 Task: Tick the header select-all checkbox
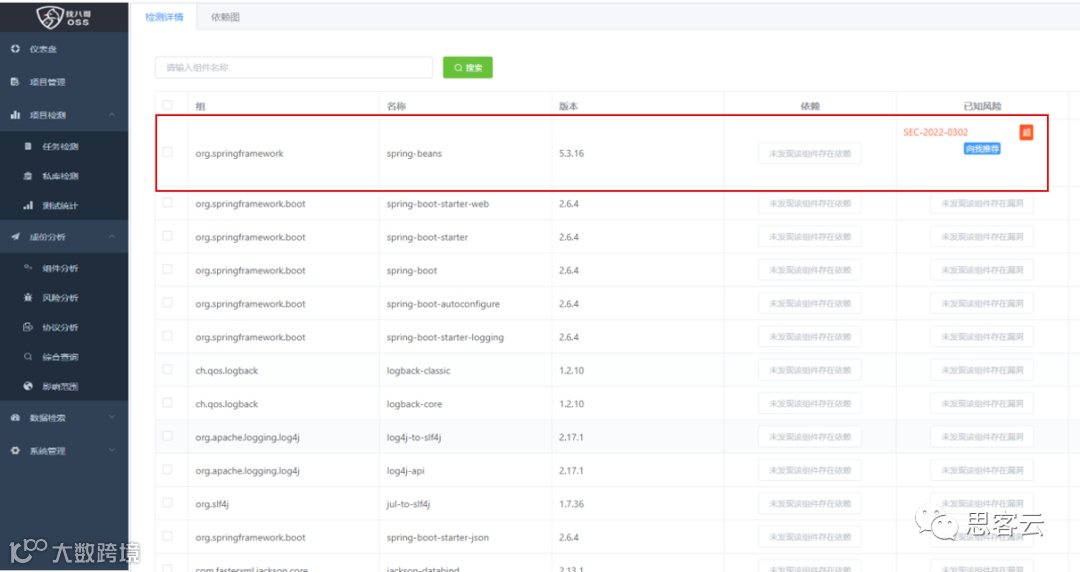[167, 105]
